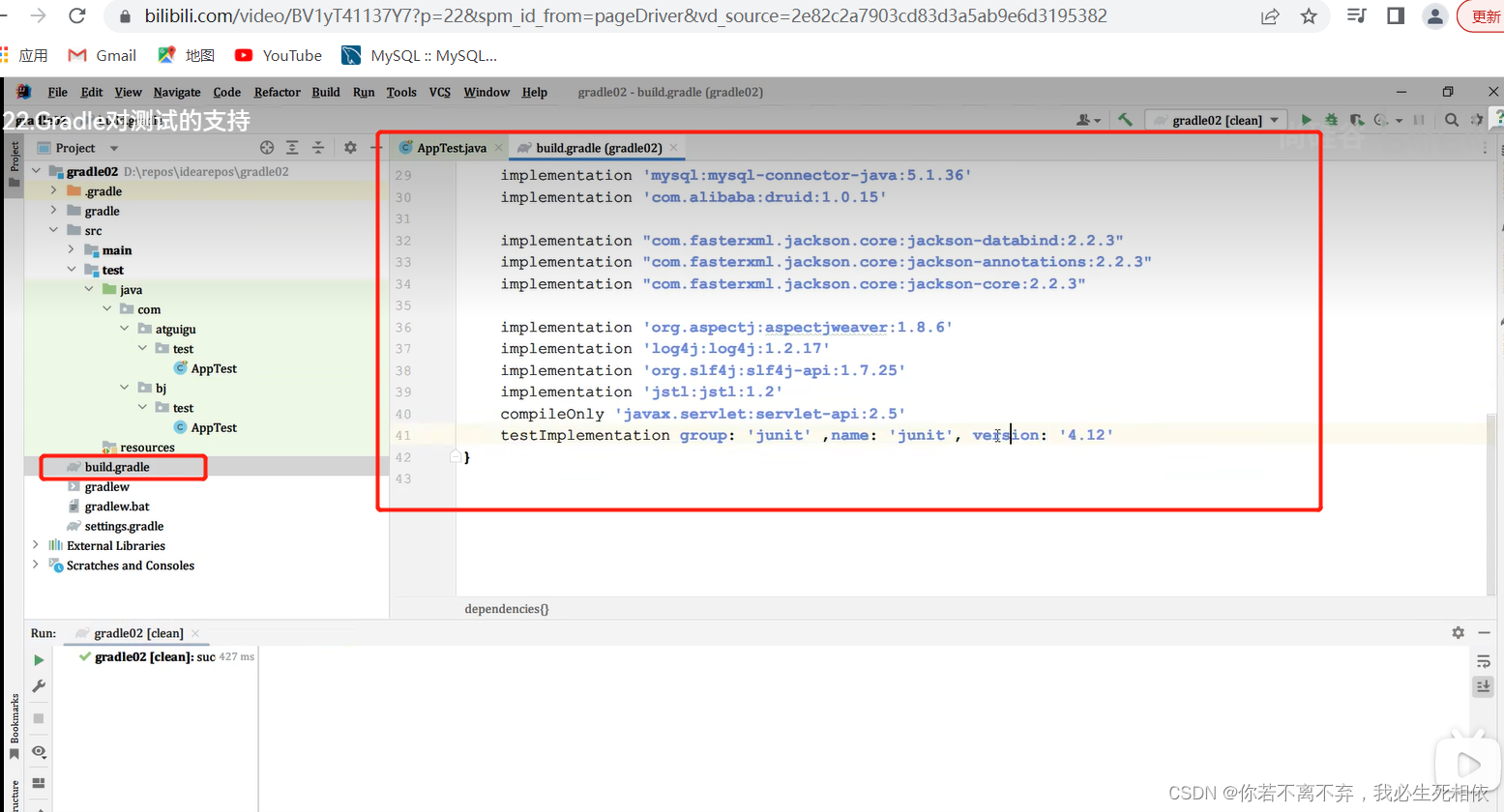This screenshot has height=812, width=1504.
Task: Expand the .gradle folder
Action: (54, 190)
